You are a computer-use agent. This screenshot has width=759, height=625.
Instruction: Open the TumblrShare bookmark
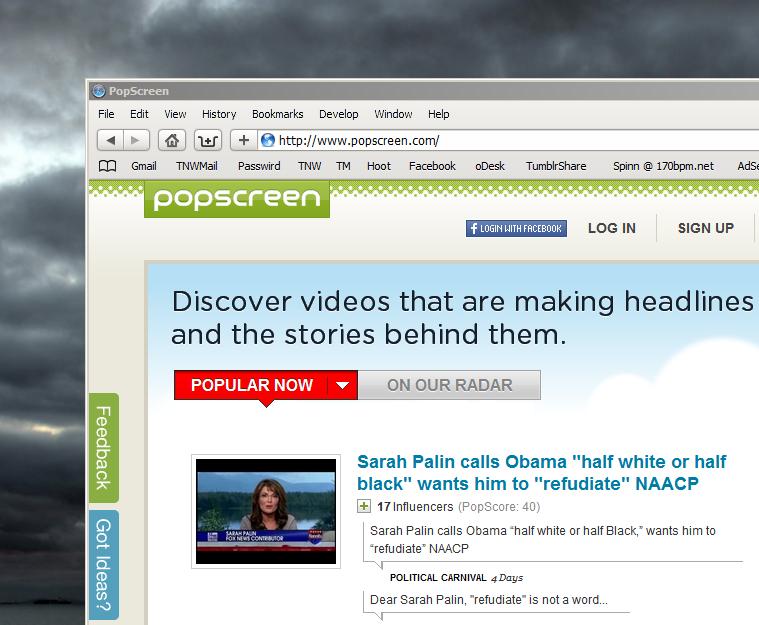pyautogui.click(x=556, y=166)
